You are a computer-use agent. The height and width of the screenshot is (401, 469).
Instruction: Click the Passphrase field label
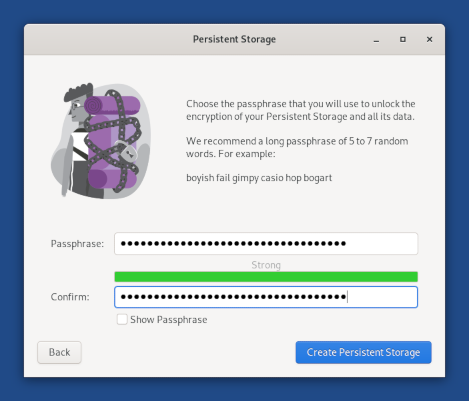point(77,244)
